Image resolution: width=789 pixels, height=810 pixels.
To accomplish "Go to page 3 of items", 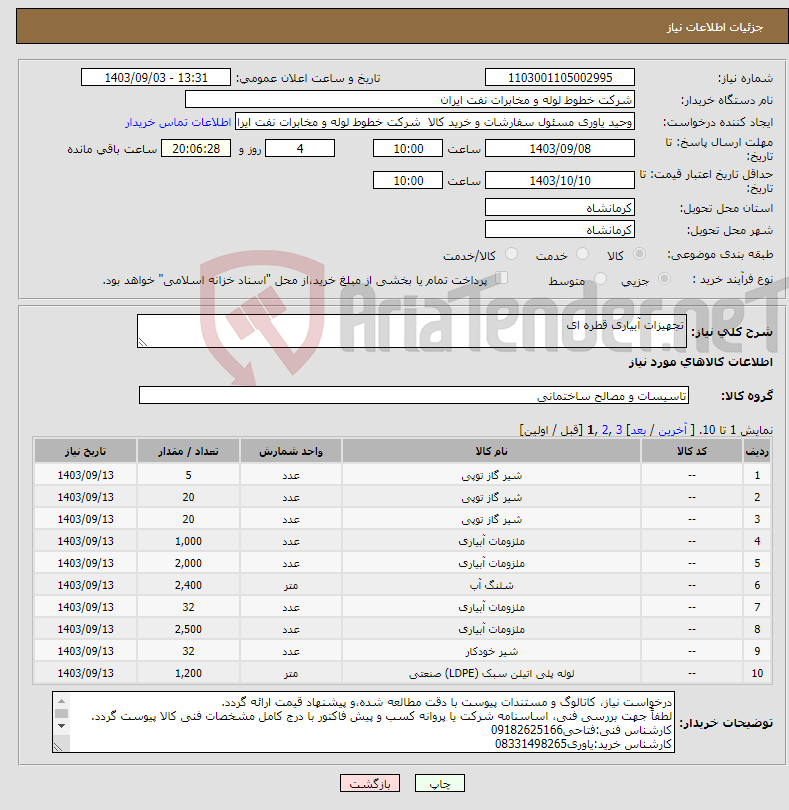I will tap(618, 430).
